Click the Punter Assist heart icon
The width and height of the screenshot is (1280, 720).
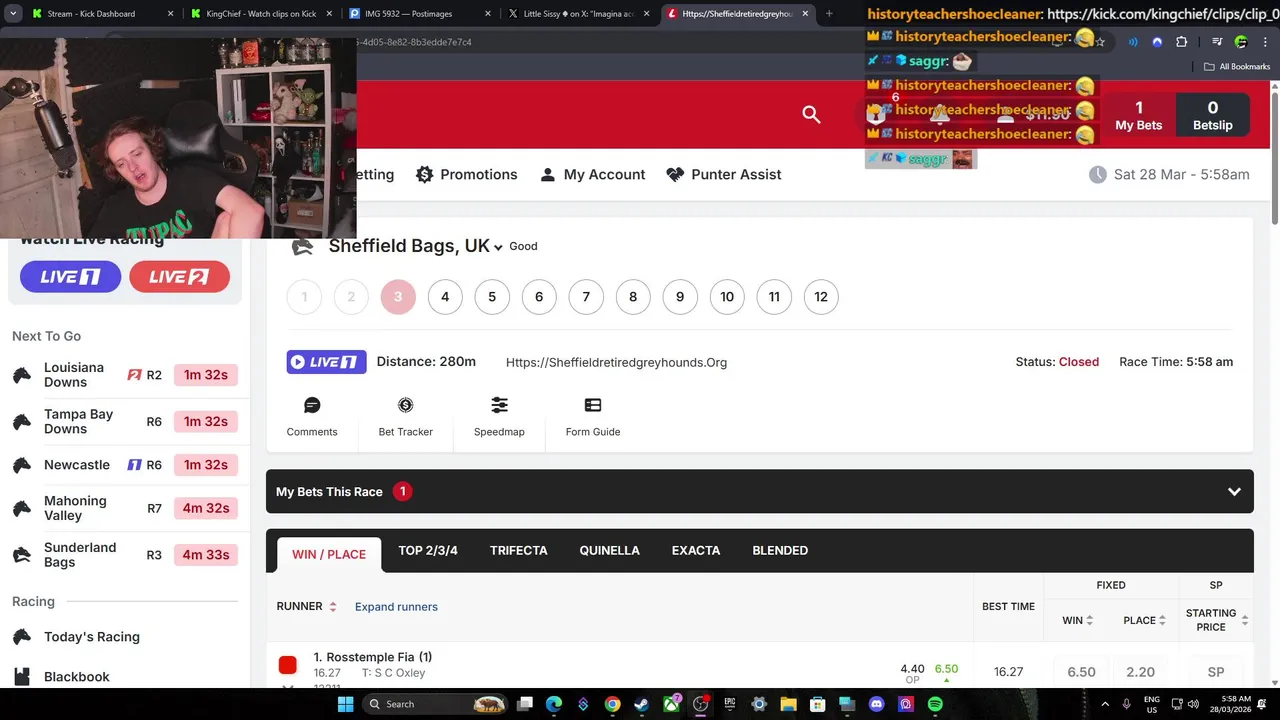click(x=675, y=174)
